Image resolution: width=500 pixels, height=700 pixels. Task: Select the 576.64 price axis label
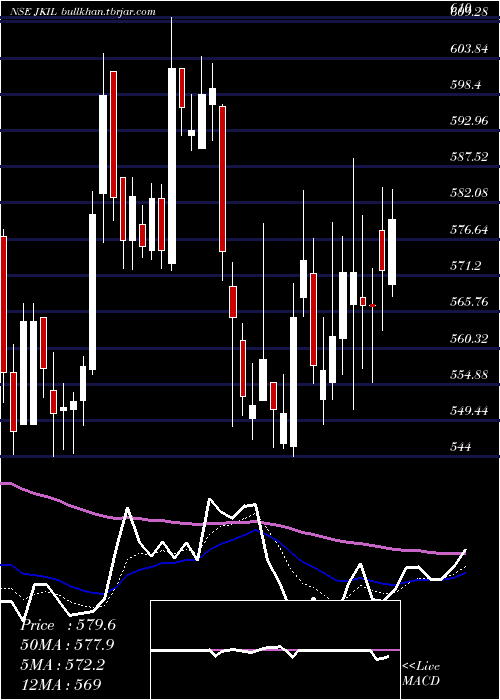(x=469, y=229)
